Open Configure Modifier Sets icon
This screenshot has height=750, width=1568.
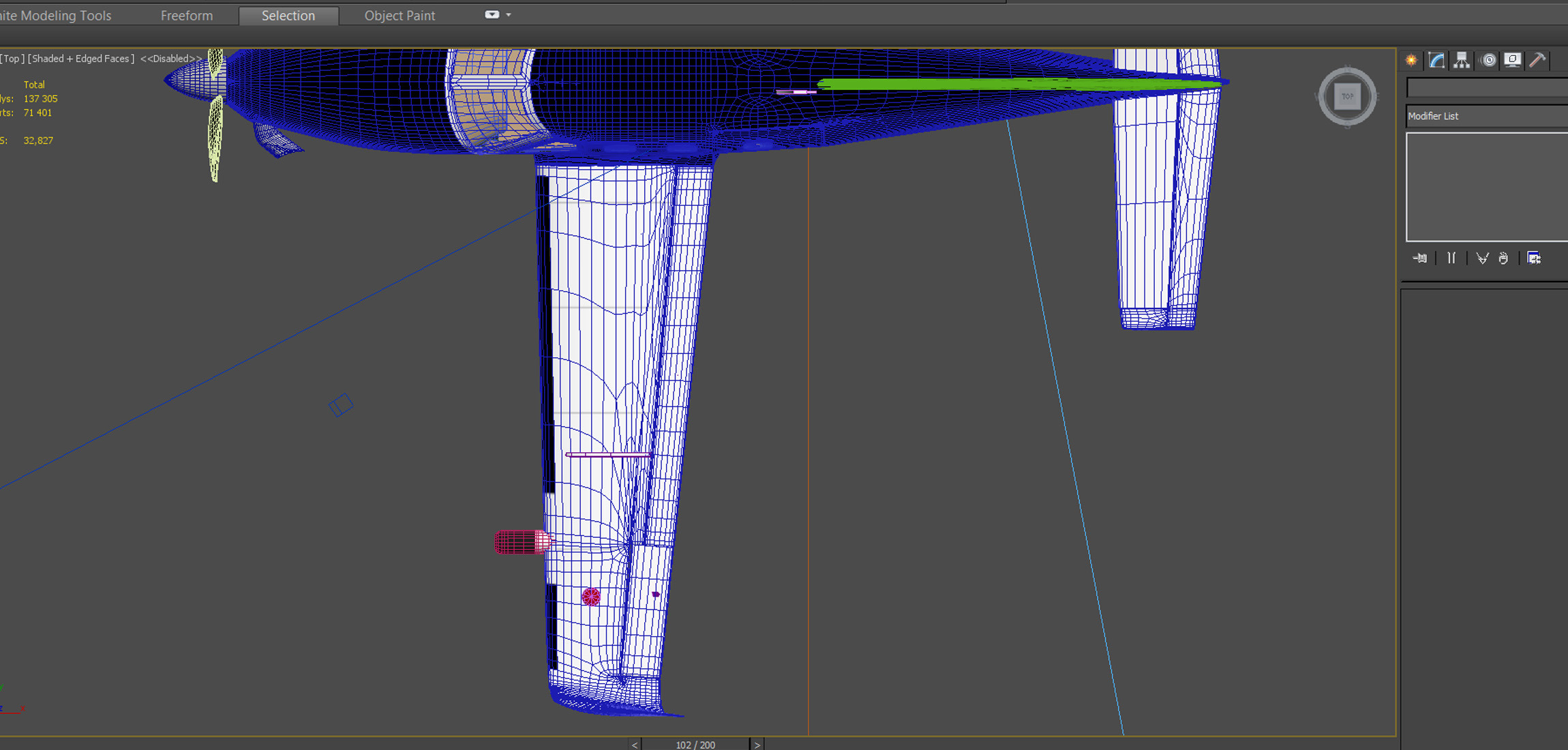tap(1534, 258)
